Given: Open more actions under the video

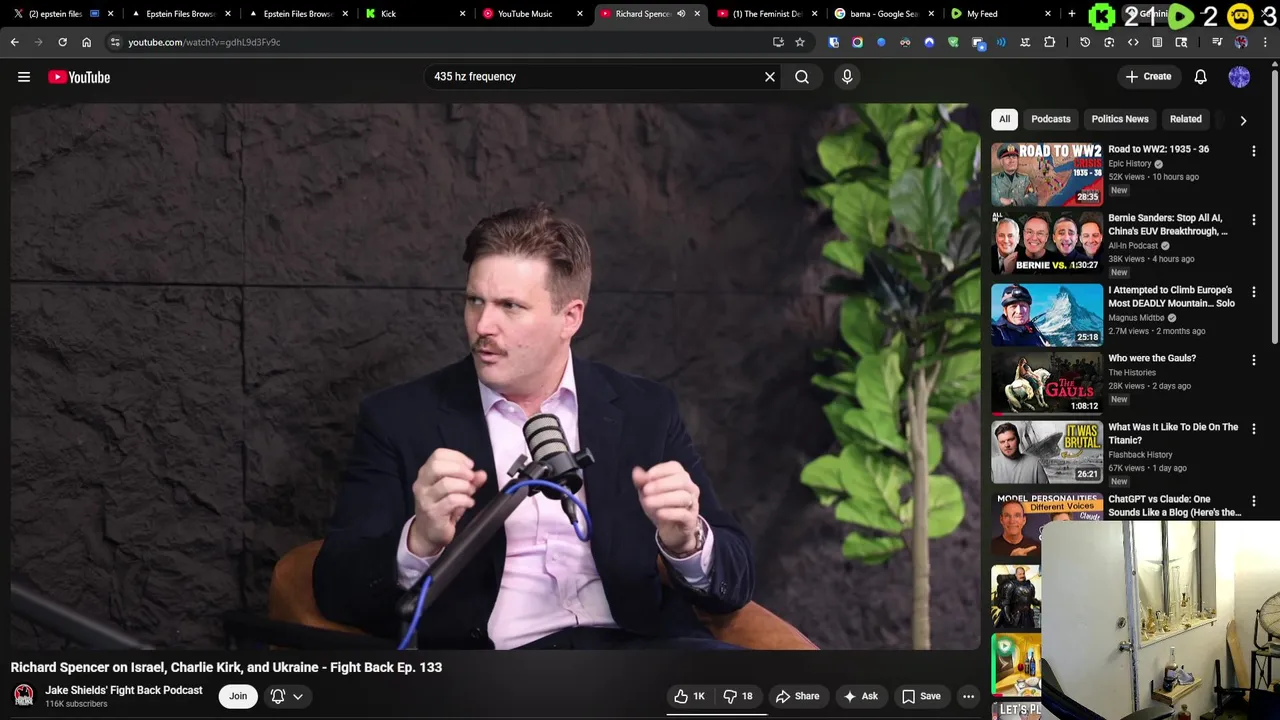Looking at the screenshot, I should tap(968, 696).
